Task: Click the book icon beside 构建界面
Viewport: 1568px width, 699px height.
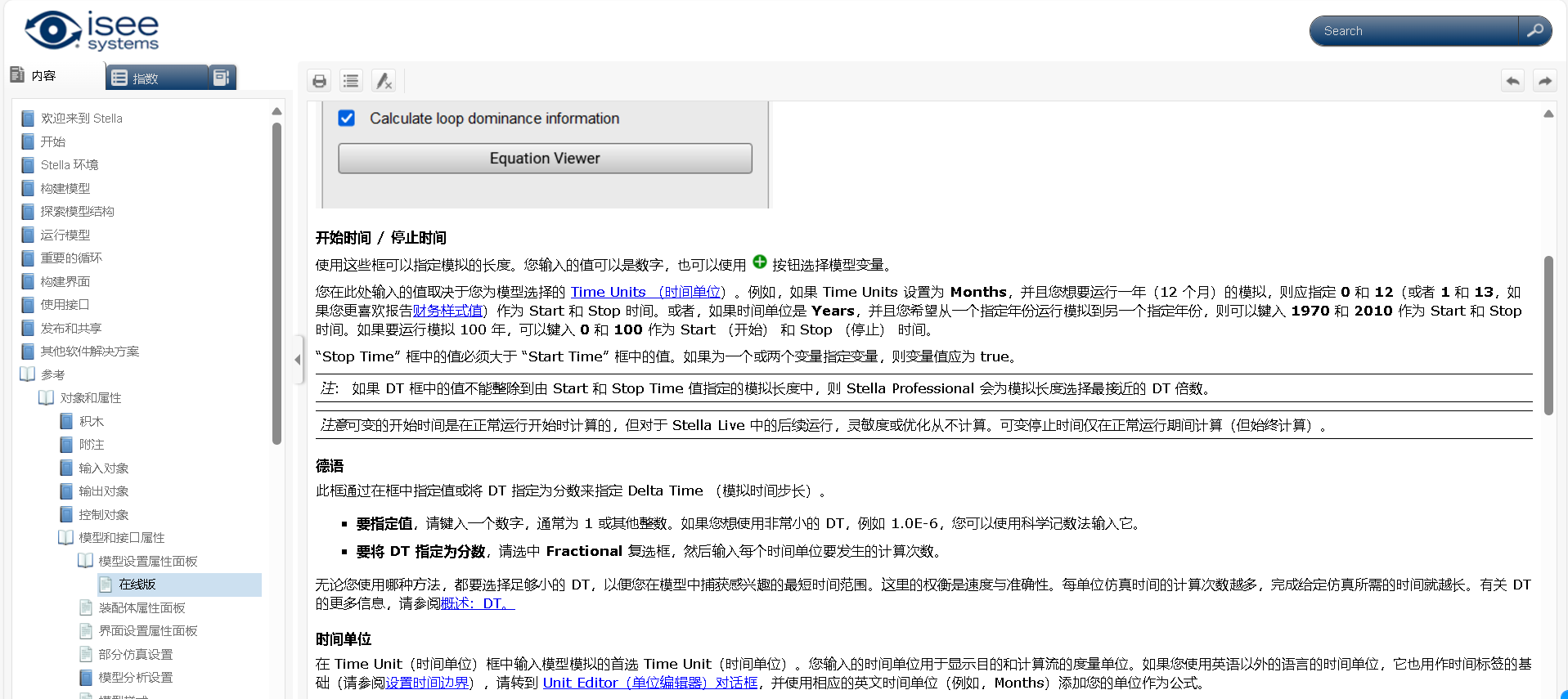Action: tap(28, 281)
